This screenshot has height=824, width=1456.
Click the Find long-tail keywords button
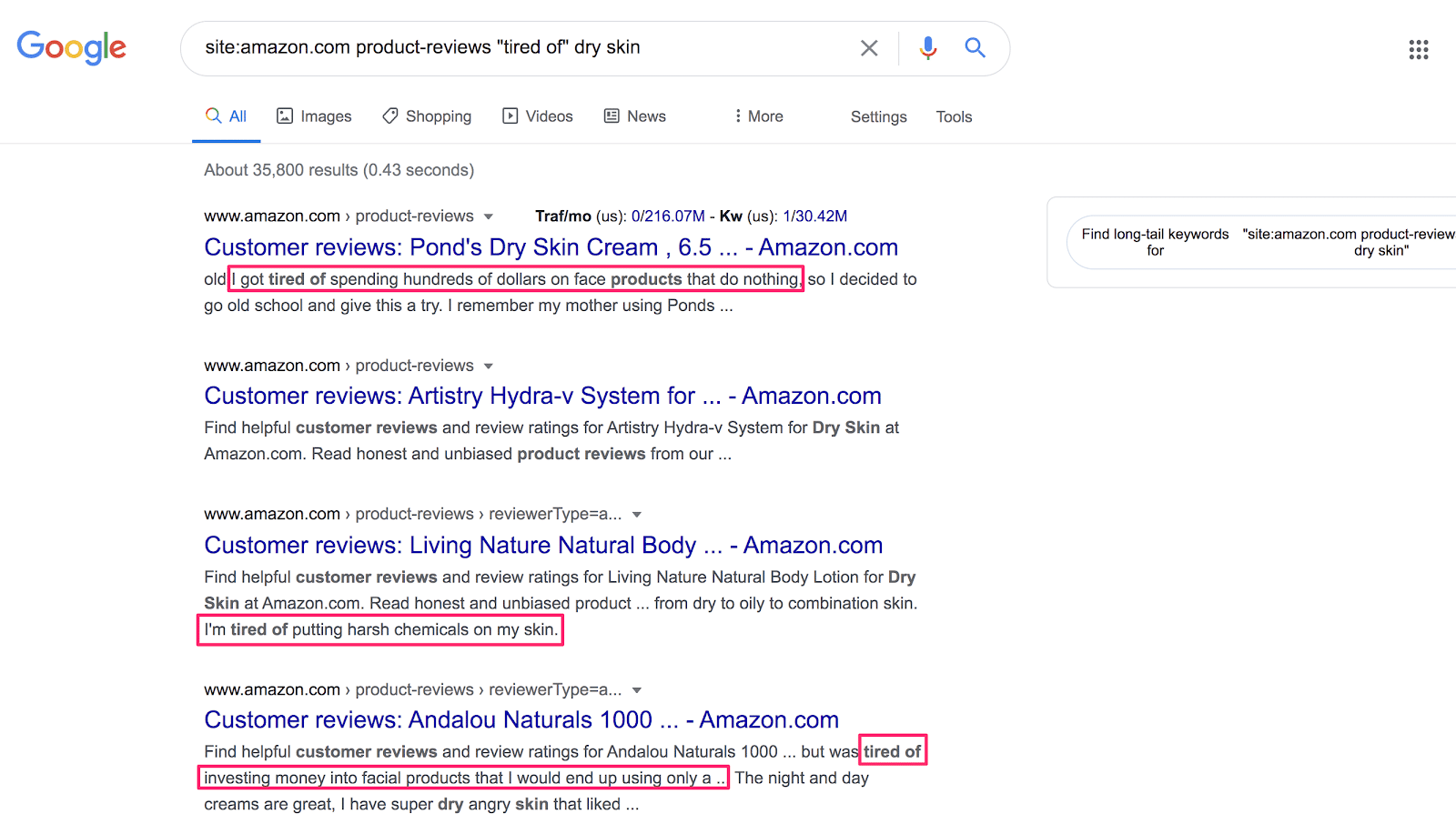[1261, 242]
